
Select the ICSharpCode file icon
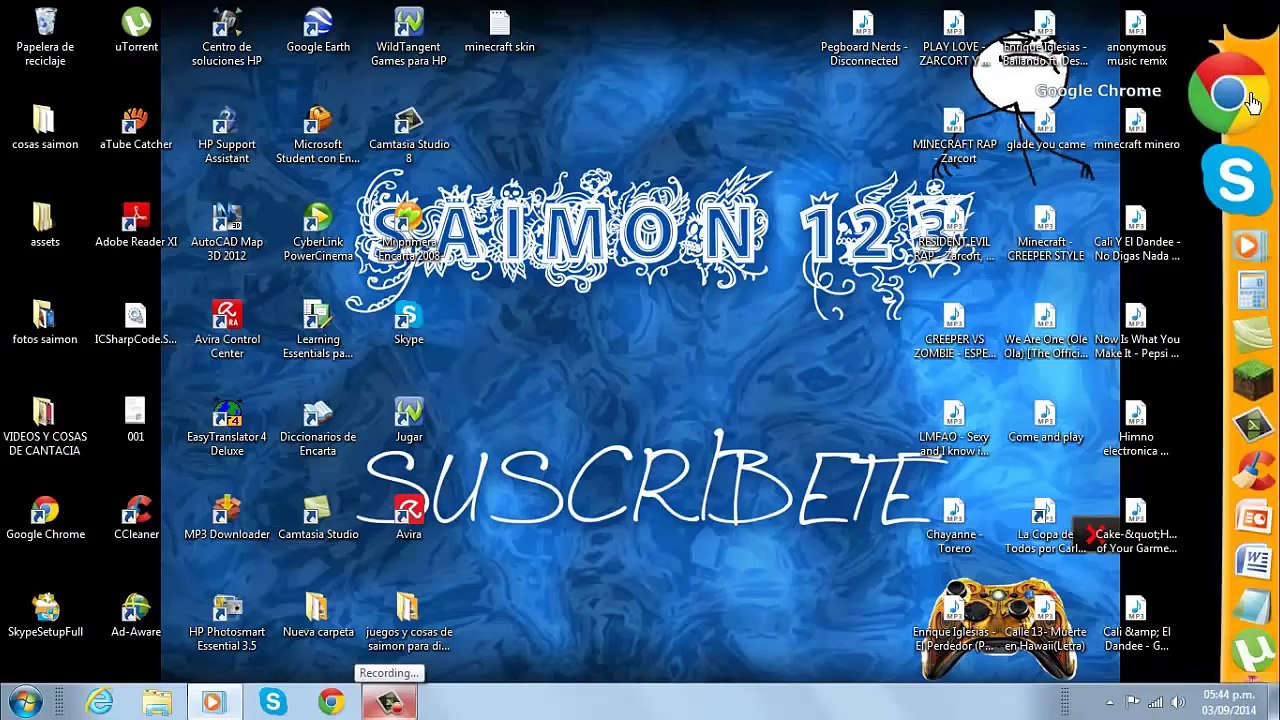pyautogui.click(x=136, y=322)
